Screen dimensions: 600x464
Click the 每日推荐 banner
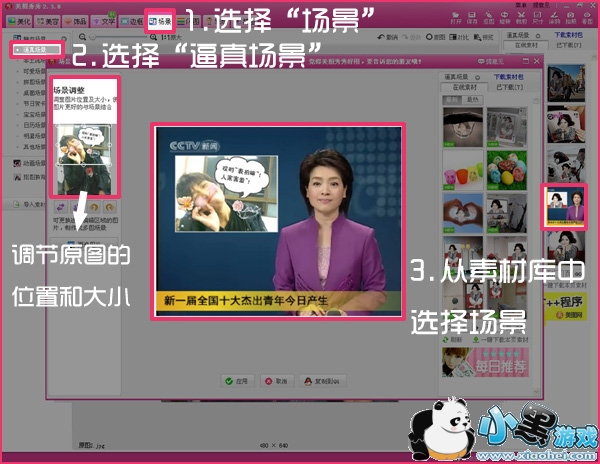(485, 362)
